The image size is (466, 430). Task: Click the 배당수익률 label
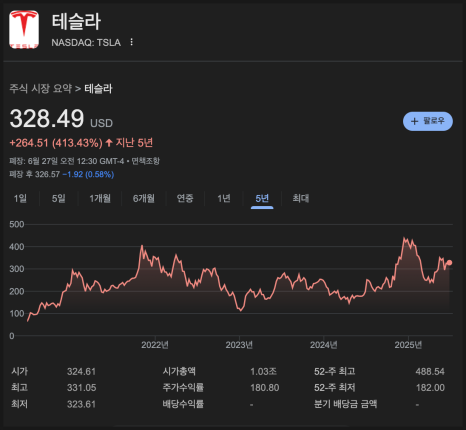click(x=183, y=404)
